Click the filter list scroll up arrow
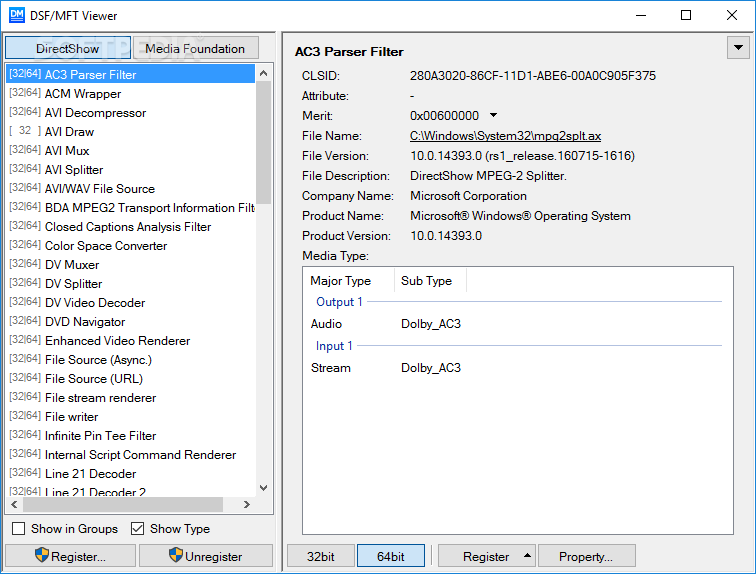 (263, 73)
